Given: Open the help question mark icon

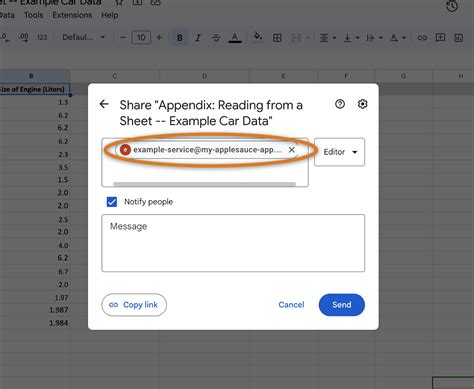Looking at the screenshot, I should [340, 104].
